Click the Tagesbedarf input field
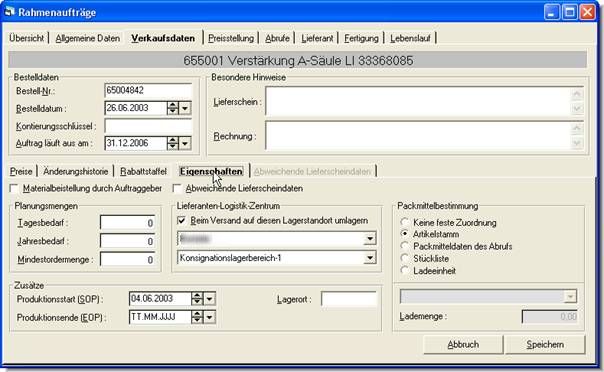604x372 pixels. point(128,223)
